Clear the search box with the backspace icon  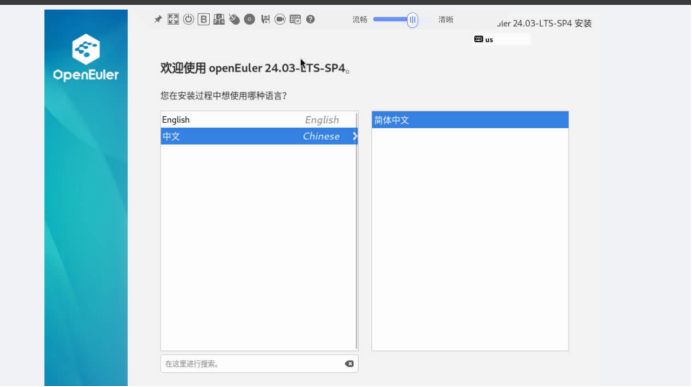pyautogui.click(x=349, y=364)
